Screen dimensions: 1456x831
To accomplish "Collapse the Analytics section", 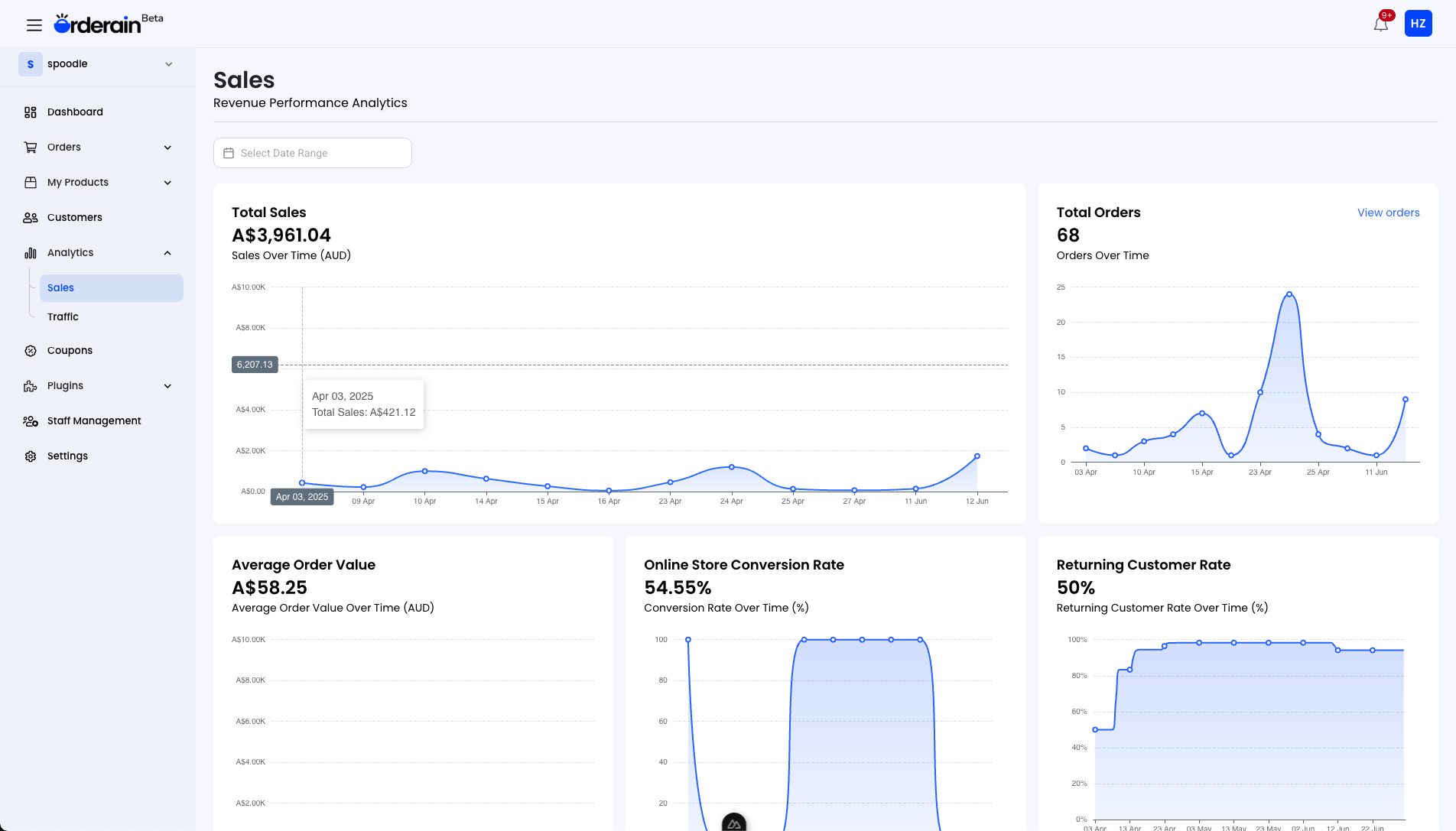I will [x=167, y=252].
